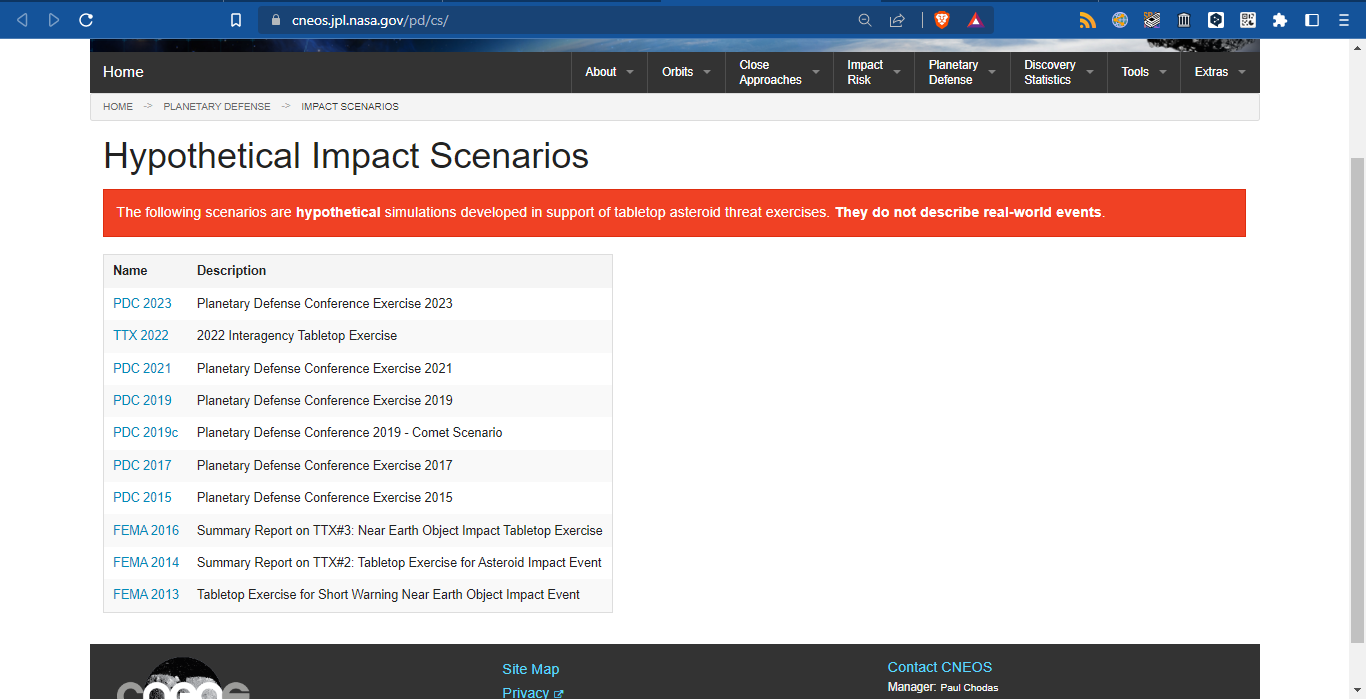Click the IMPACT SCENARIOS breadcrumb
Viewport: 1366px width, 699px height.
coord(350,106)
